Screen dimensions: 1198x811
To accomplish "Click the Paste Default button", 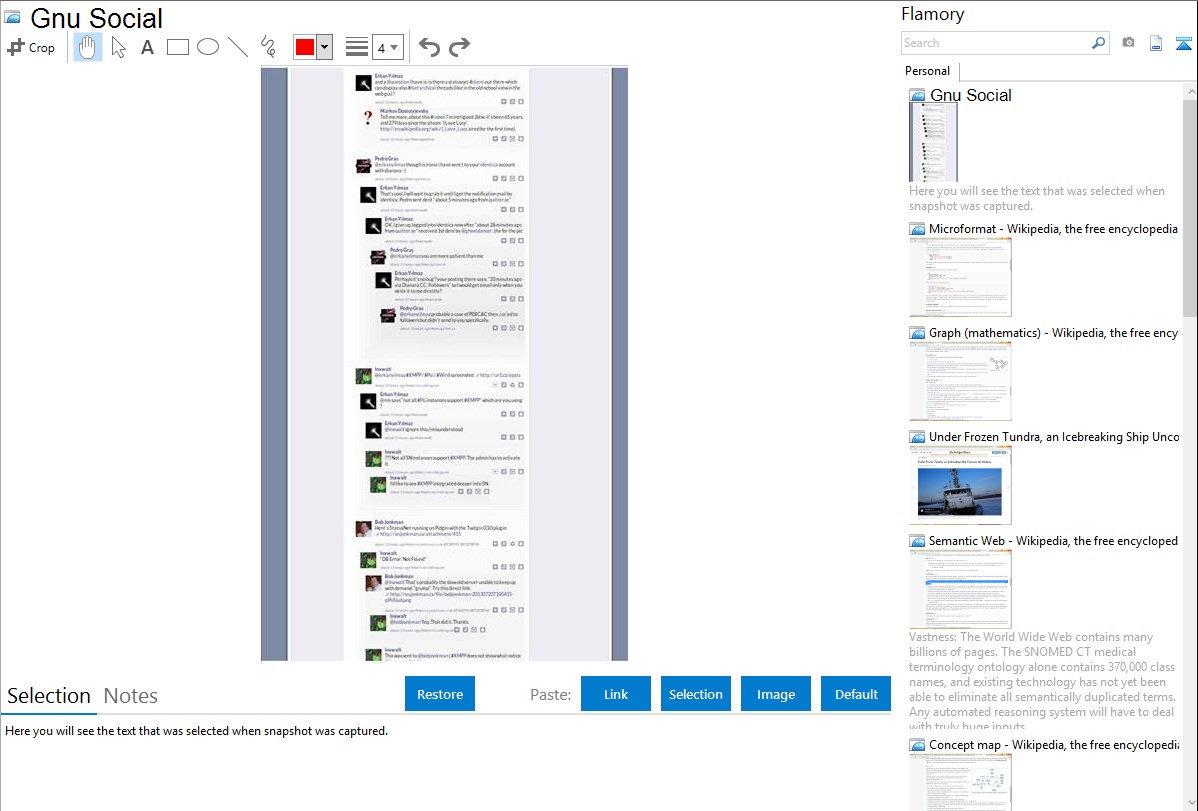I will 856,694.
